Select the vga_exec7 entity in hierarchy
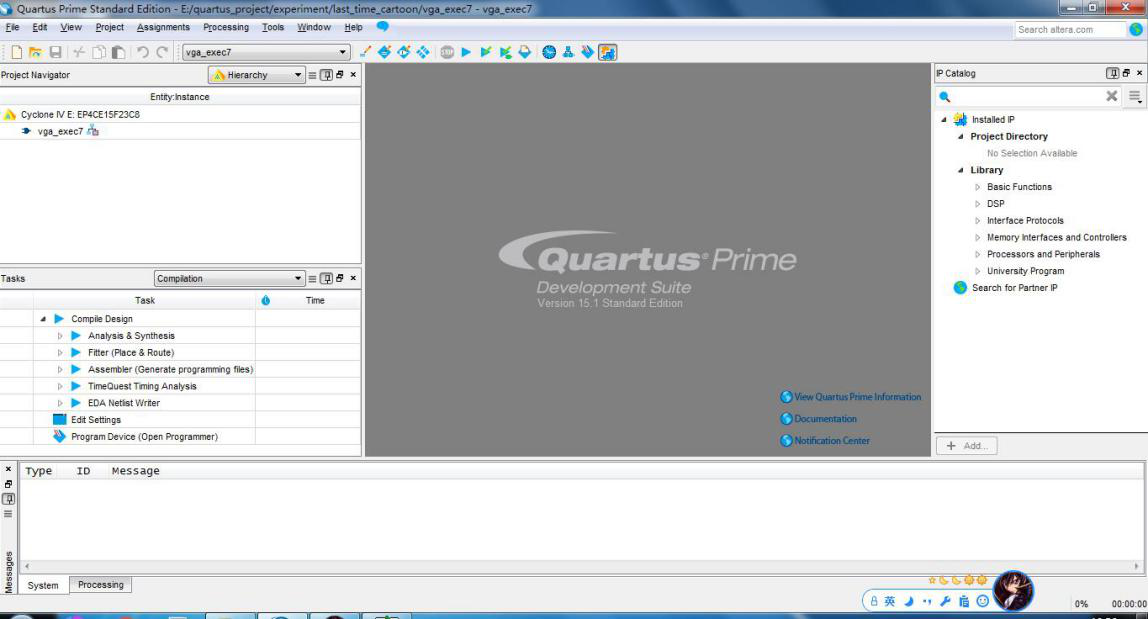Screen dimensions: 1148x619 (x=60, y=131)
